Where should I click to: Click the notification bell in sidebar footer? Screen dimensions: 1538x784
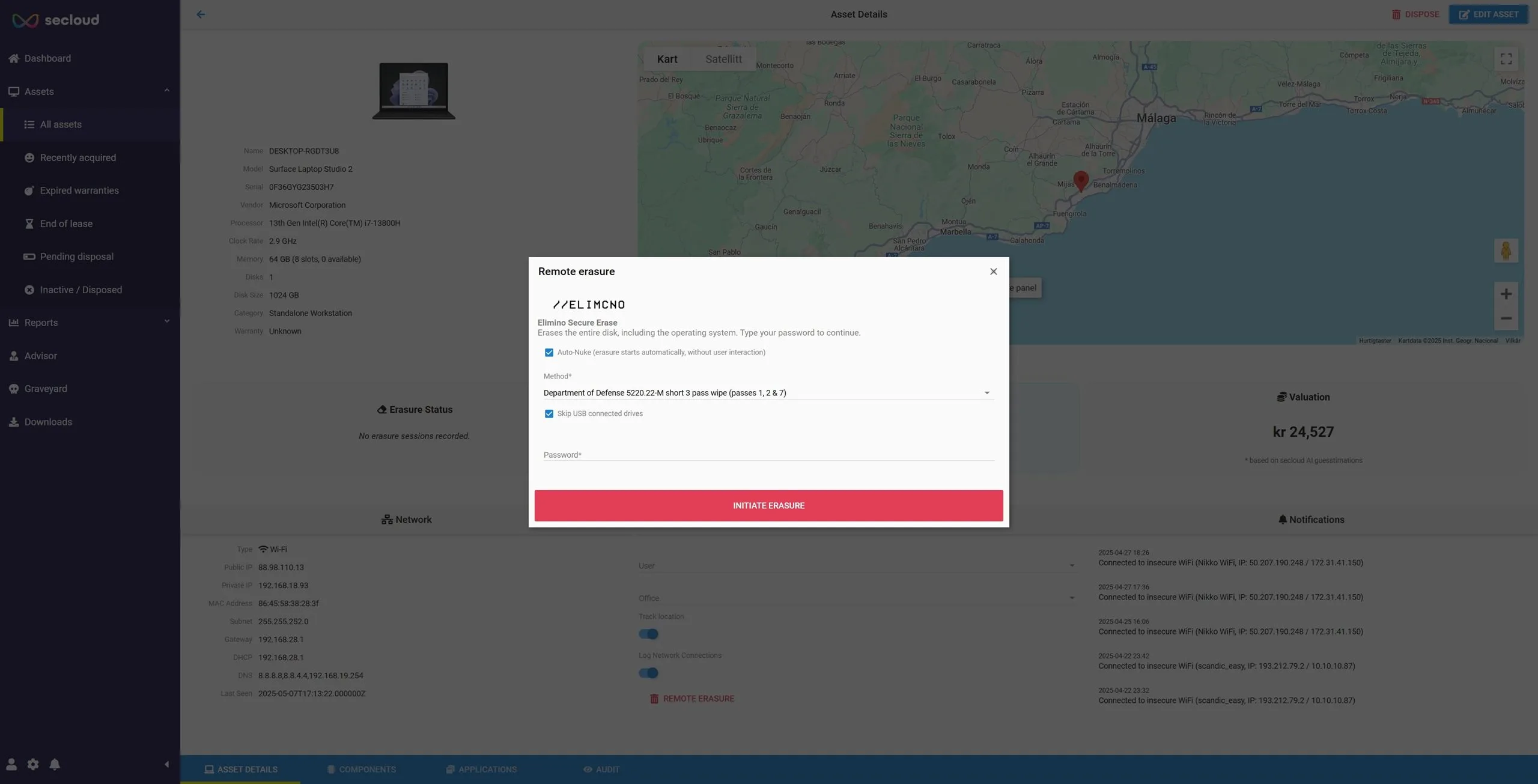[55, 764]
